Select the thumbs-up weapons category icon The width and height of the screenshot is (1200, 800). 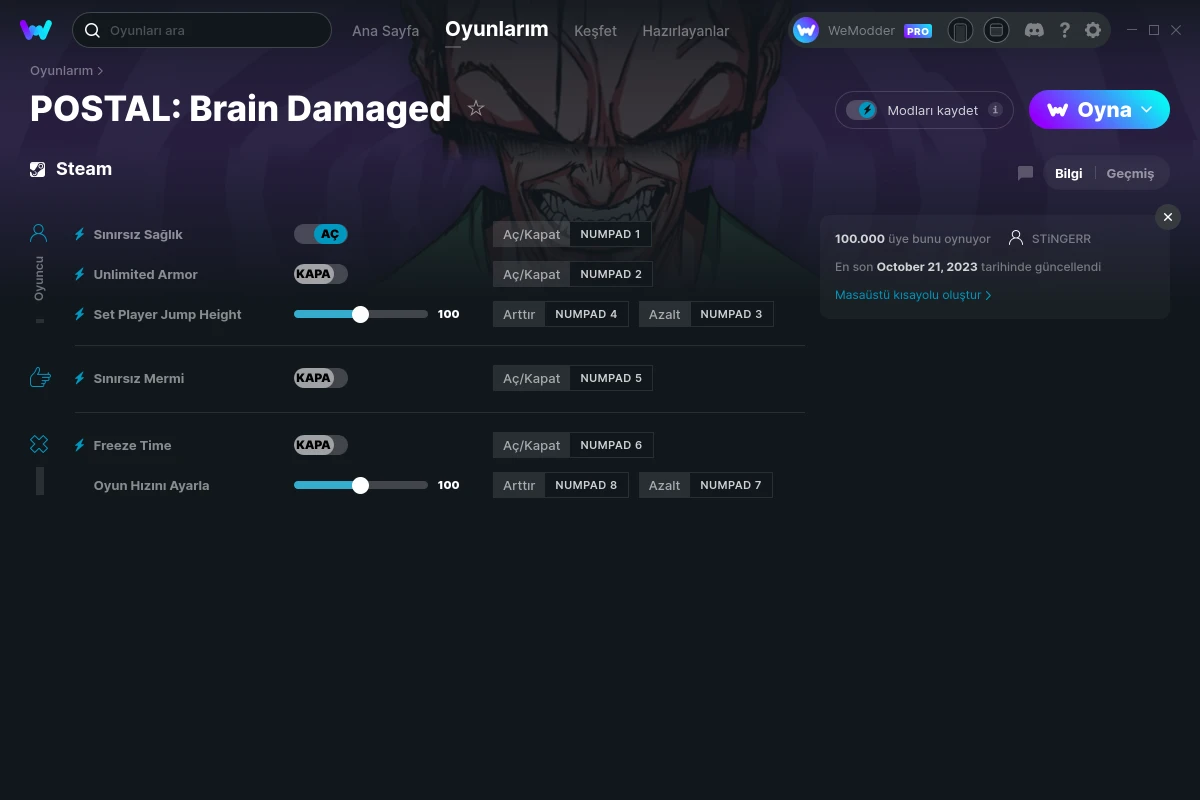point(40,377)
